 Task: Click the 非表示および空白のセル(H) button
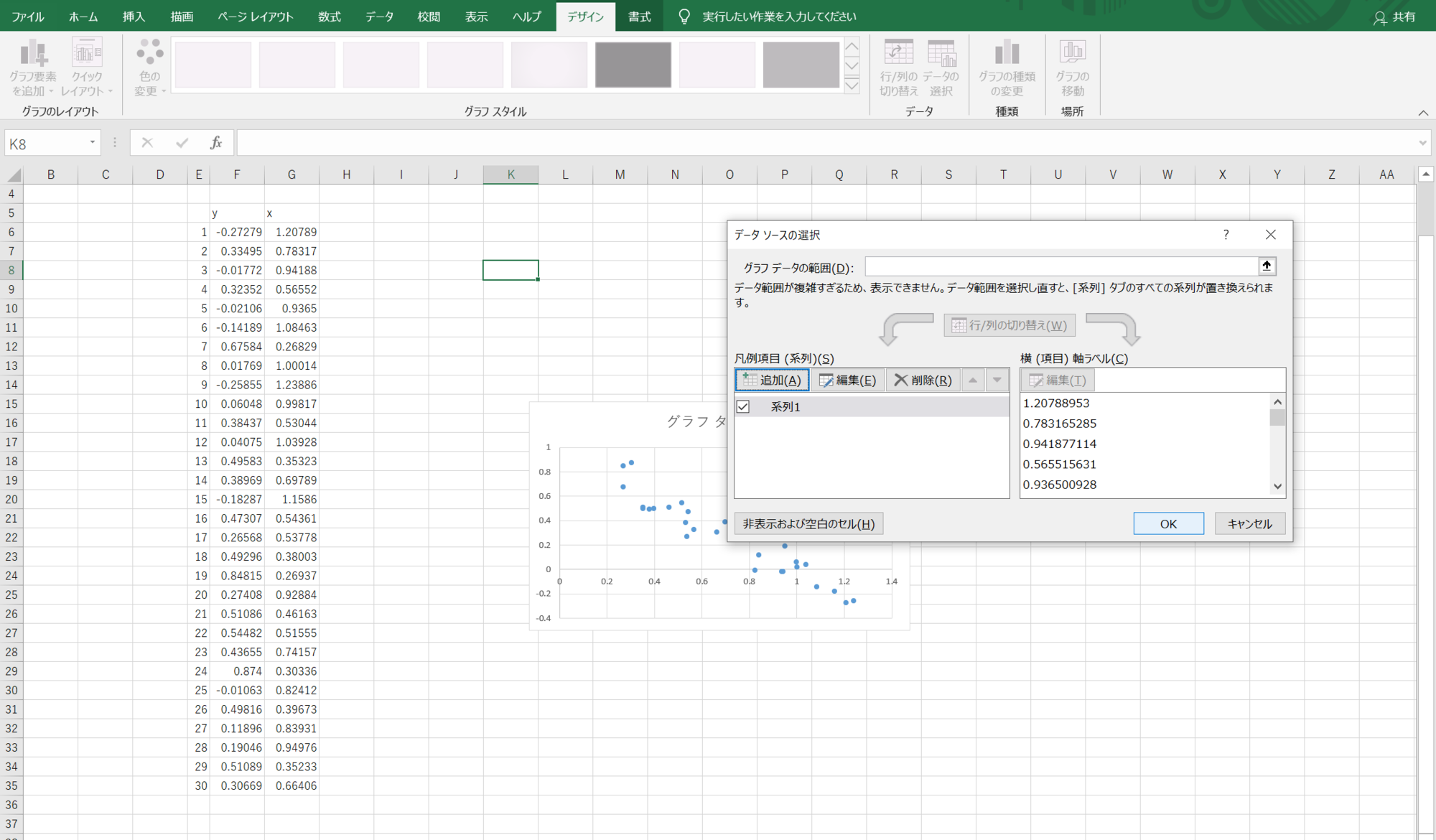tap(808, 523)
